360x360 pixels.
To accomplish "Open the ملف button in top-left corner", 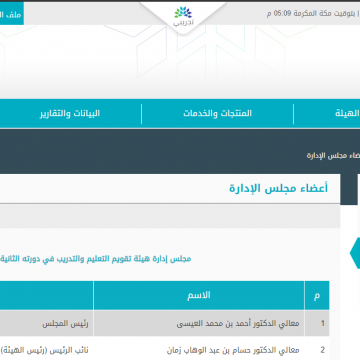I will 12,15.
